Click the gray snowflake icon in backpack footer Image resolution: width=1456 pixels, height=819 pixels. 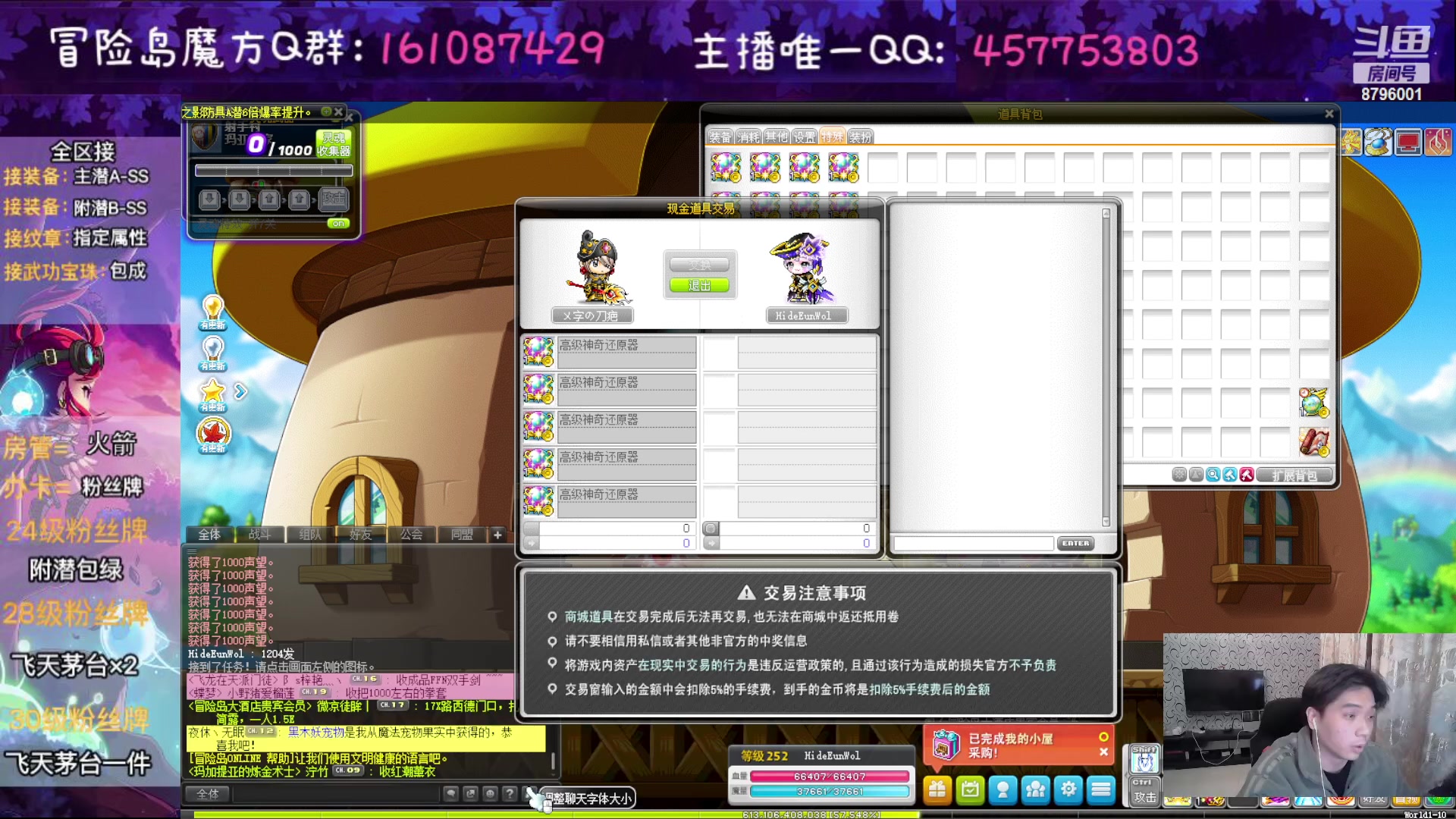(1179, 475)
